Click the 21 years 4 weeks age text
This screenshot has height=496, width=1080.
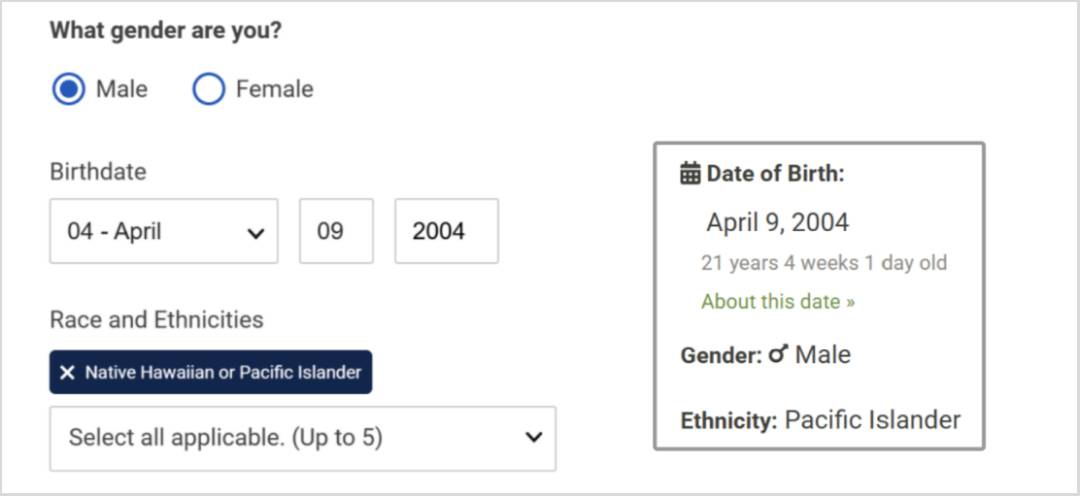tap(824, 262)
